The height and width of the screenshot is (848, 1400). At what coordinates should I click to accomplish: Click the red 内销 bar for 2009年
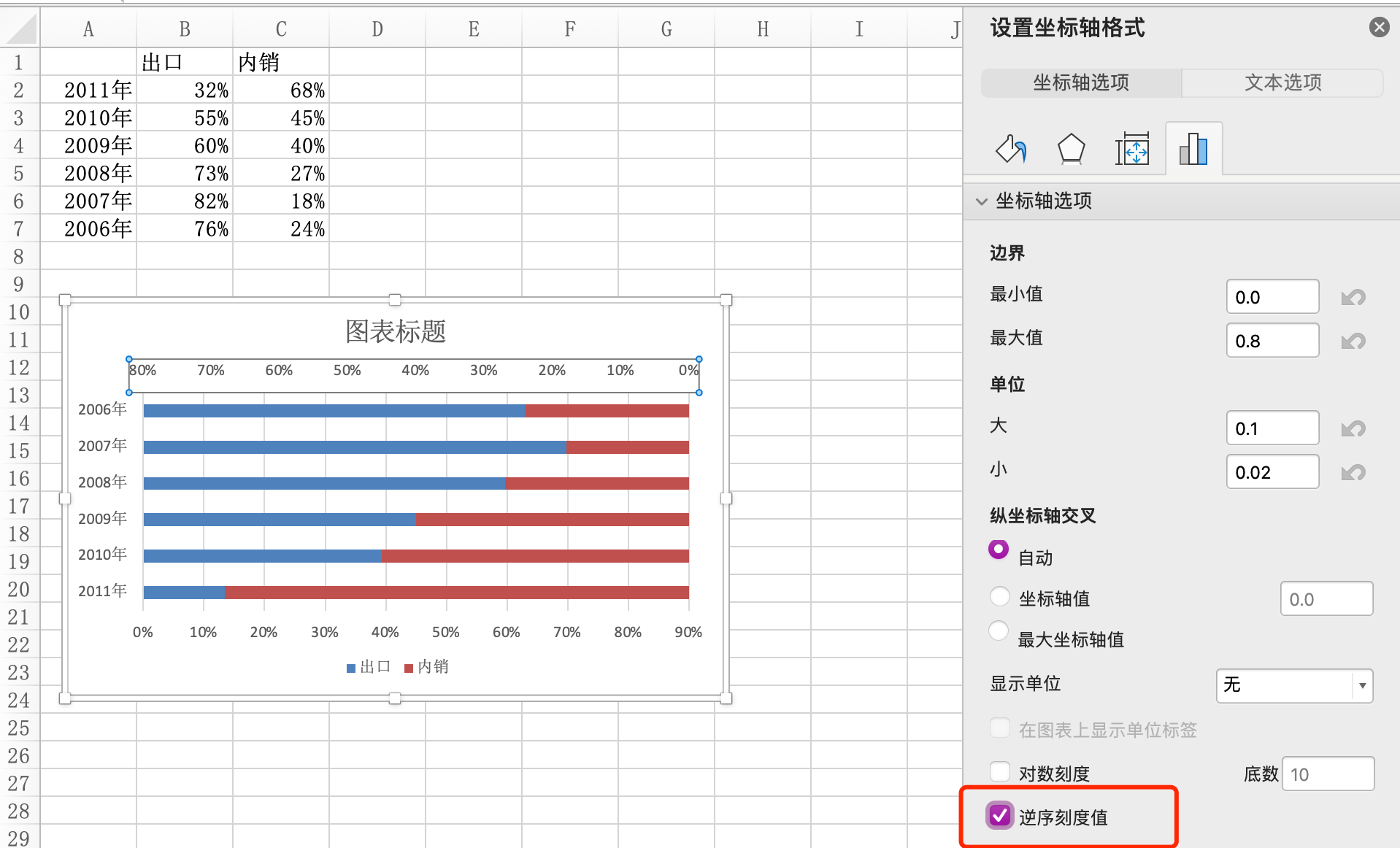pyautogui.click(x=553, y=520)
